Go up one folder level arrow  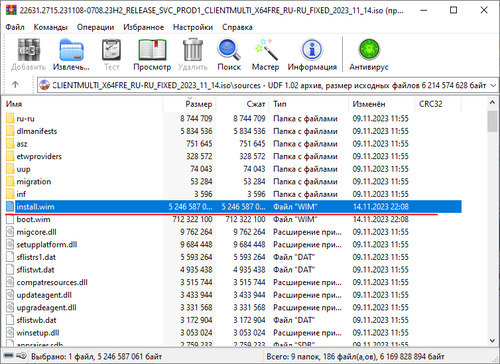(x=15, y=85)
